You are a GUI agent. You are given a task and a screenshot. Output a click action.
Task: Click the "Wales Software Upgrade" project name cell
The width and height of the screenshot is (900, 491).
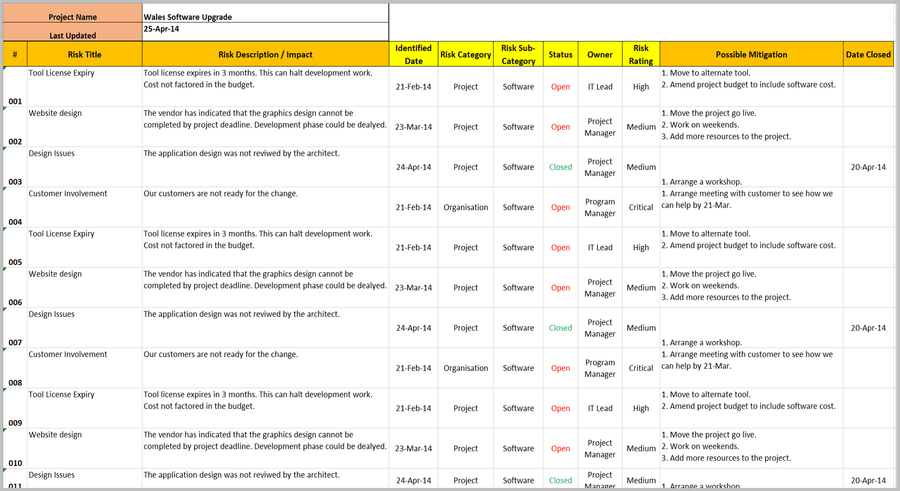click(x=265, y=13)
